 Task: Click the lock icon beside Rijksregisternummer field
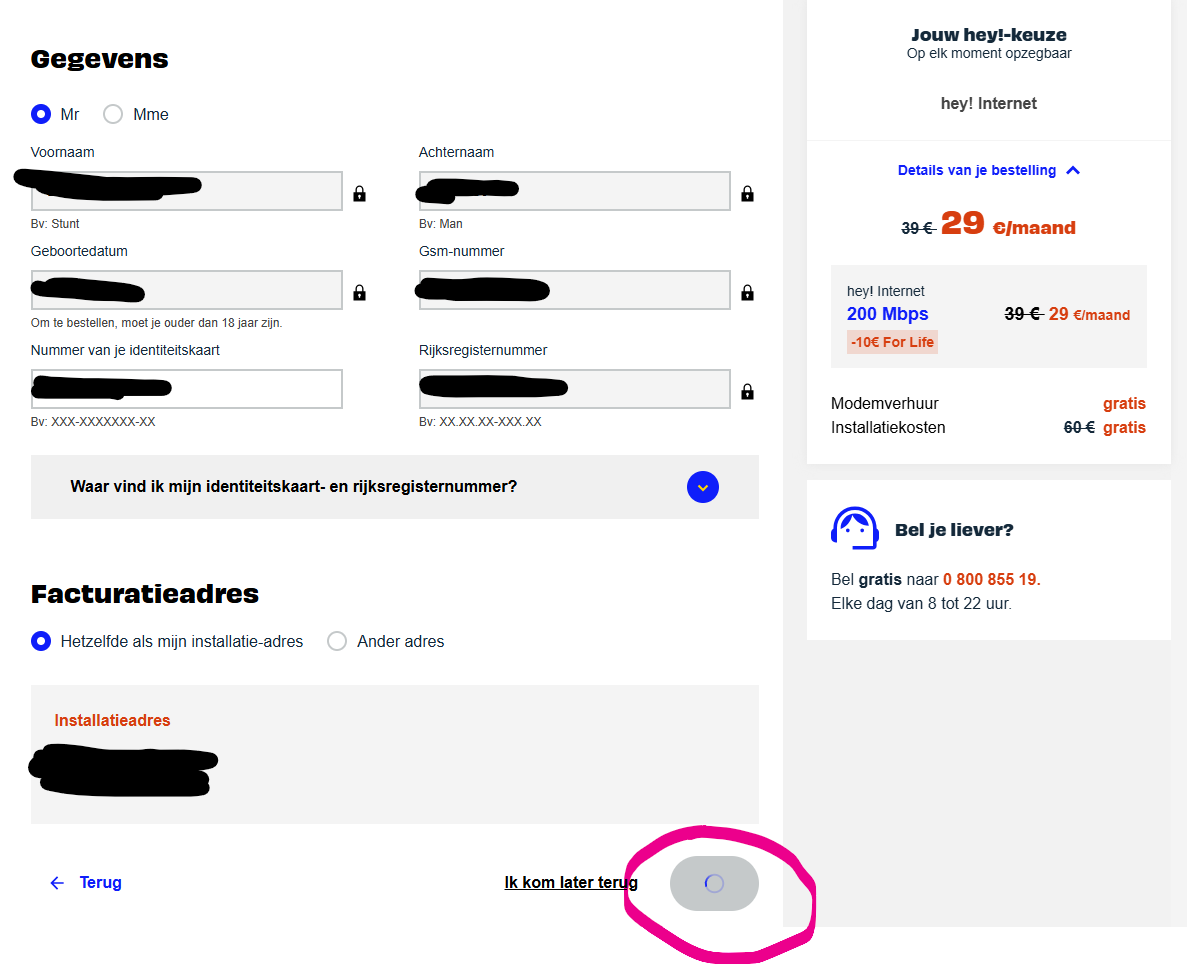(x=747, y=392)
